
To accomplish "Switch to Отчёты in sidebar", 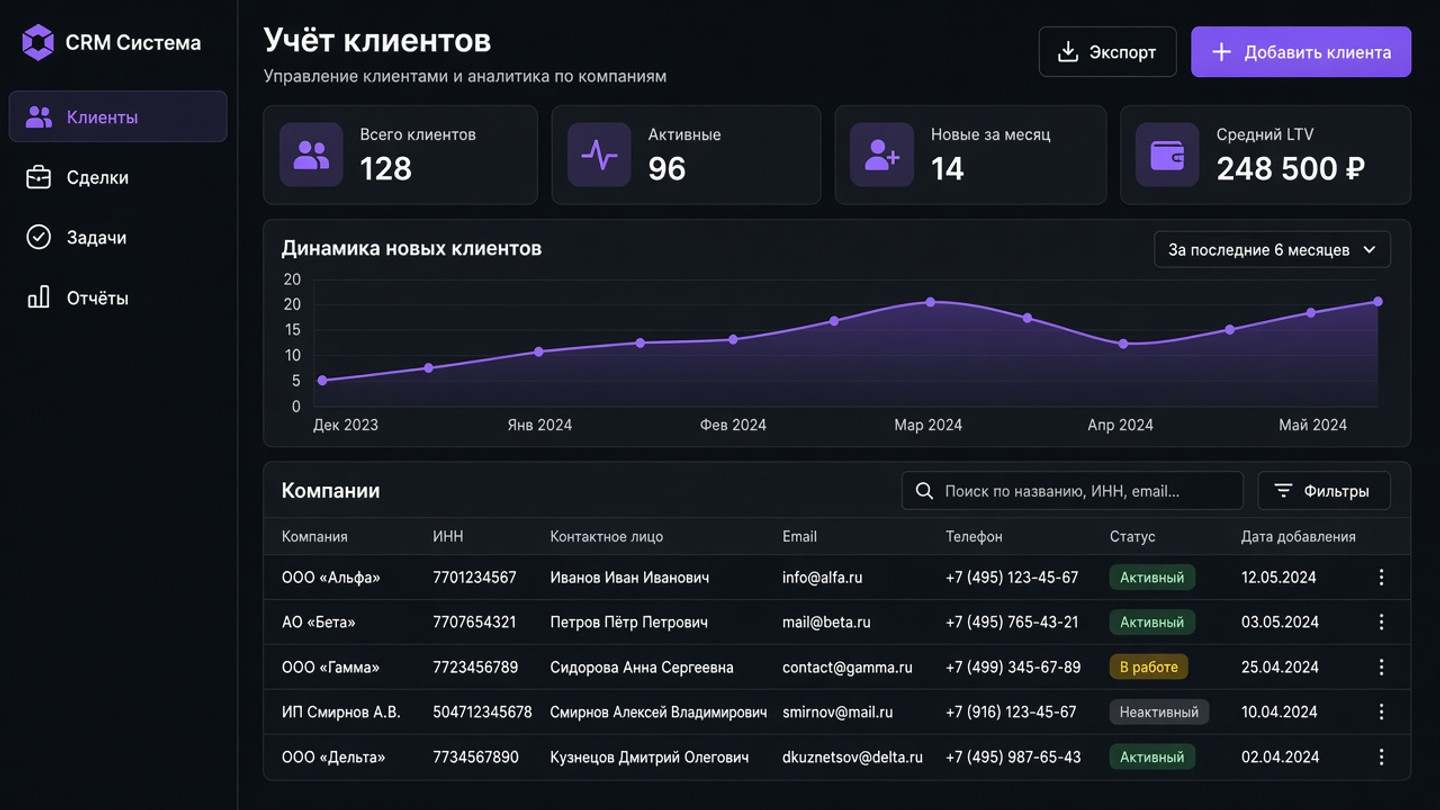I will click(118, 297).
